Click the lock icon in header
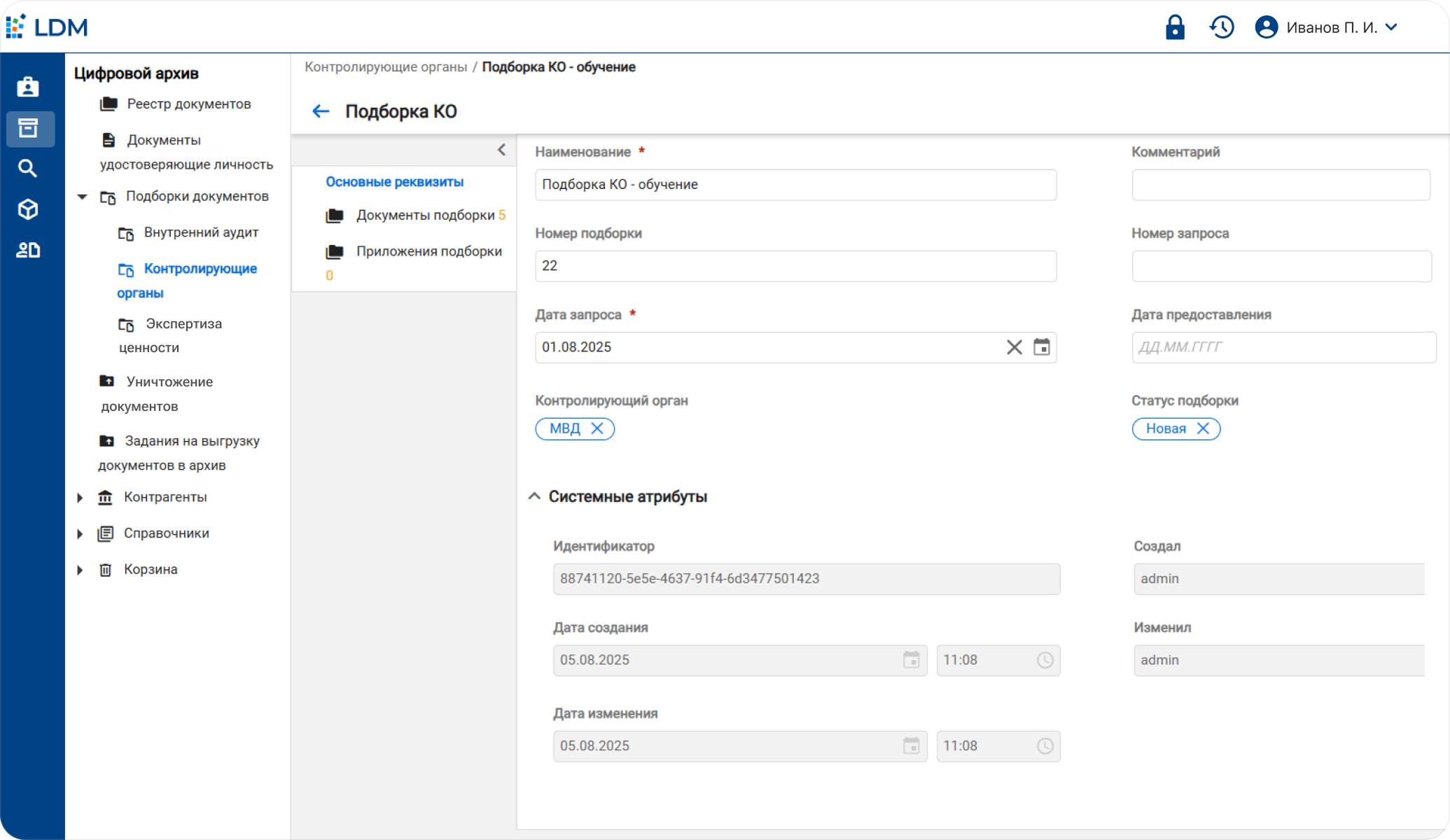Viewport: 1450px width, 840px height. pyautogui.click(x=1174, y=28)
